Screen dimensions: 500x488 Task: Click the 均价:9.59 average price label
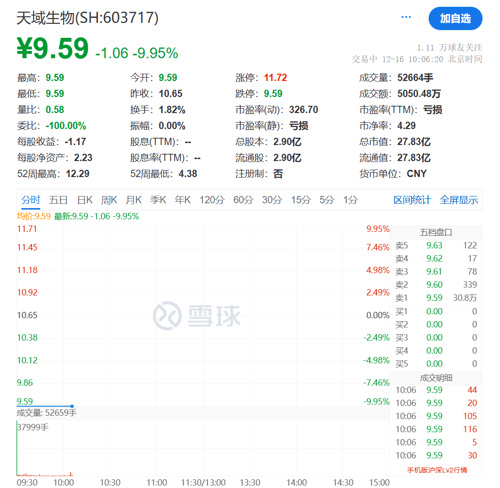pos(34,216)
